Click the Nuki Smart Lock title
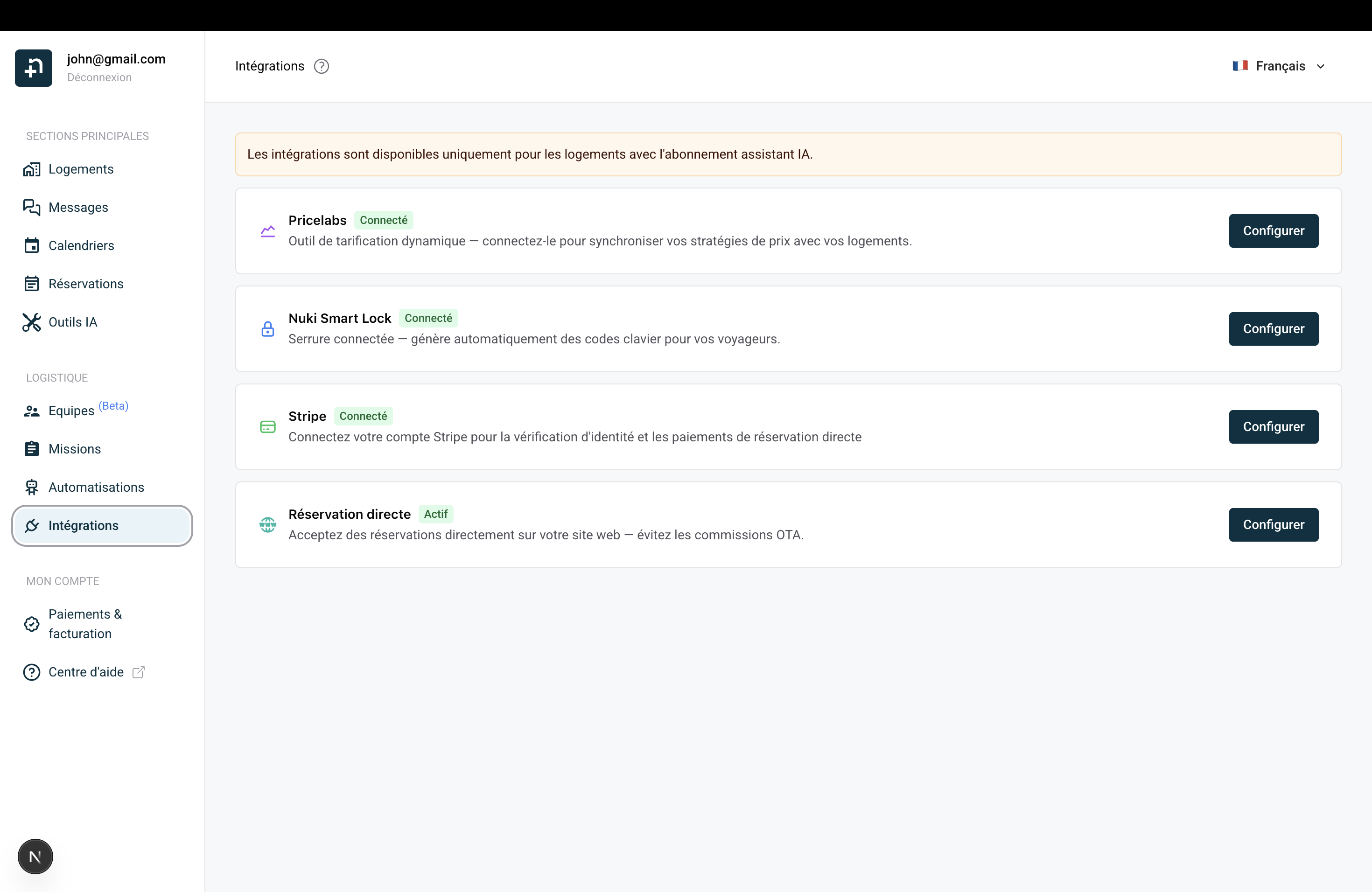This screenshot has width=1372, height=892. 340,318
